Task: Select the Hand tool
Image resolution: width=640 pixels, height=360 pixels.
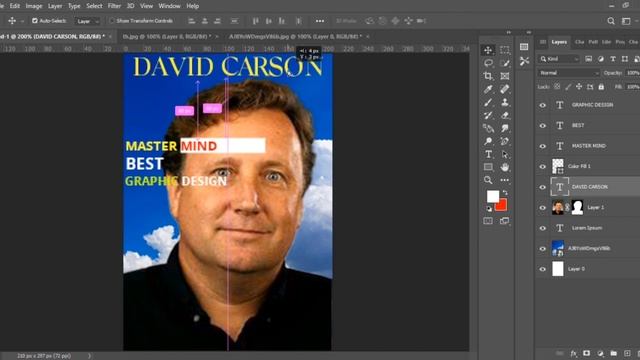Action: tap(505, 167)
